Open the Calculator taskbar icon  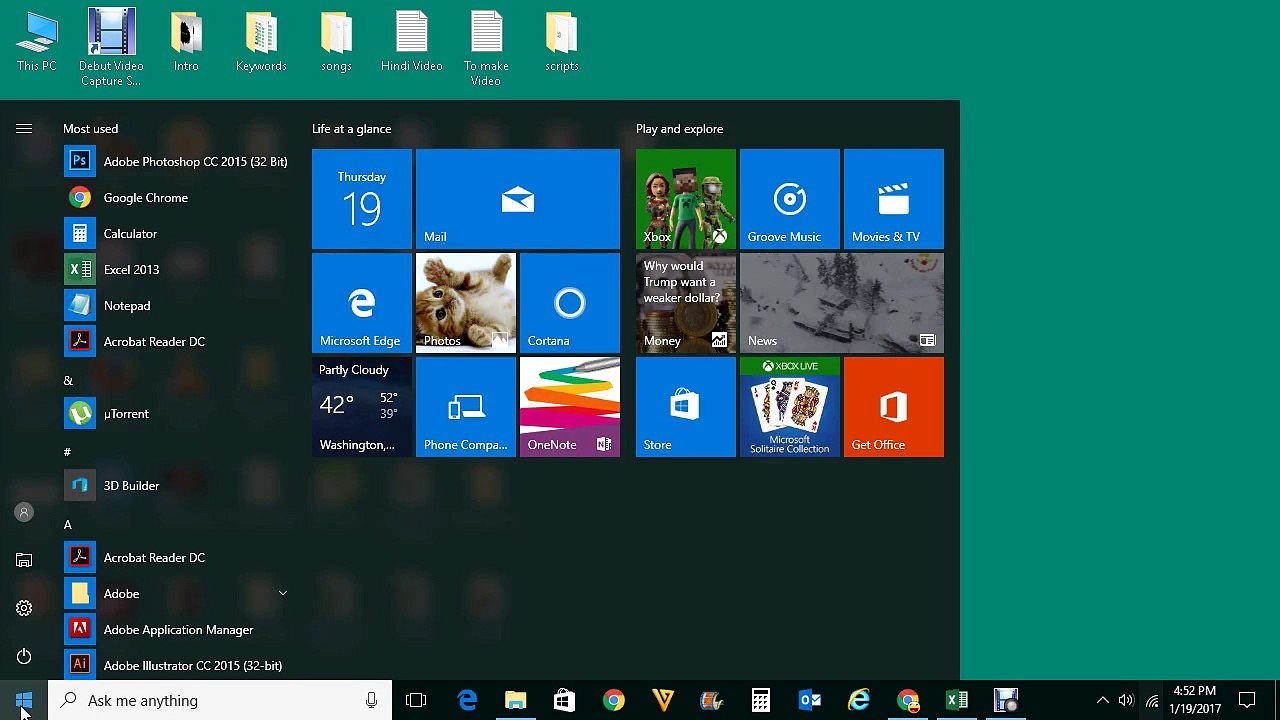(x=761, y=700)
